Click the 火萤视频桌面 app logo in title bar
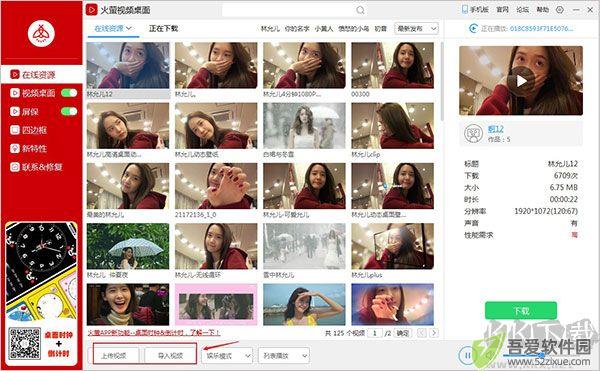600x371 pixels. 92,10
